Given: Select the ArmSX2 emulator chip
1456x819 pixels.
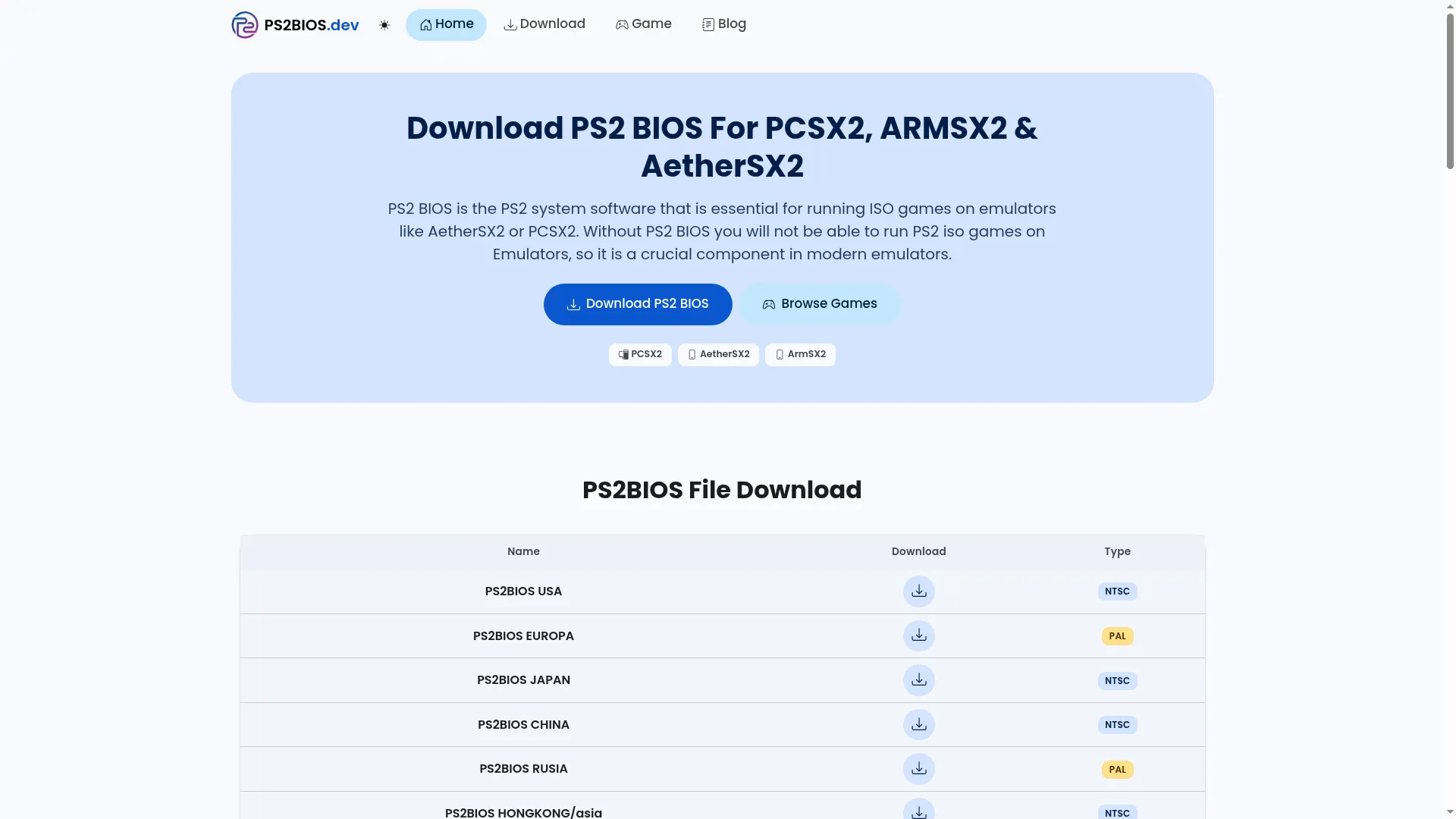Looking at the screenshot, I should click(800, 354).
